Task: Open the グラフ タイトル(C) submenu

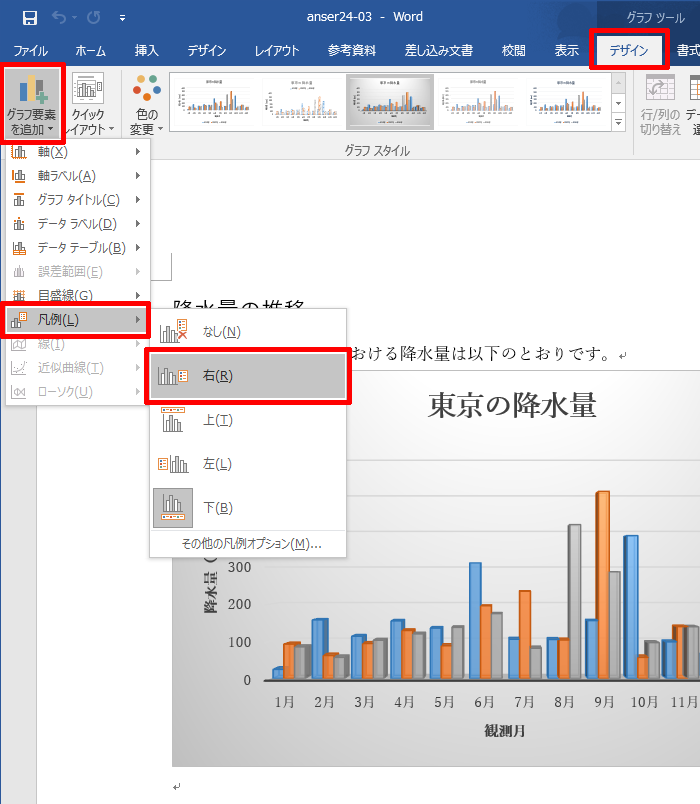Action: [77, 199]
